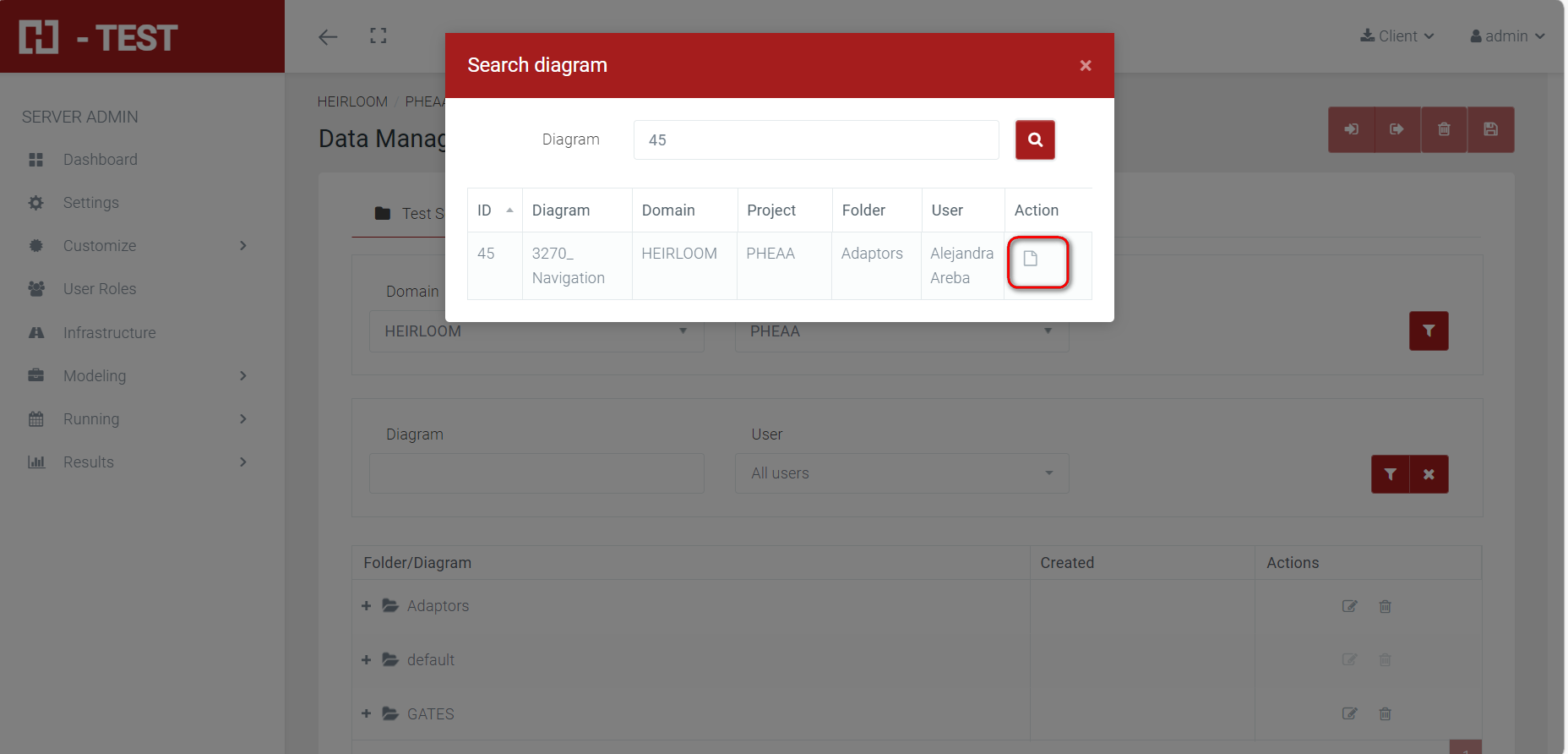
Task: Click the back arrow icon
Action: (x=328, y=36)
